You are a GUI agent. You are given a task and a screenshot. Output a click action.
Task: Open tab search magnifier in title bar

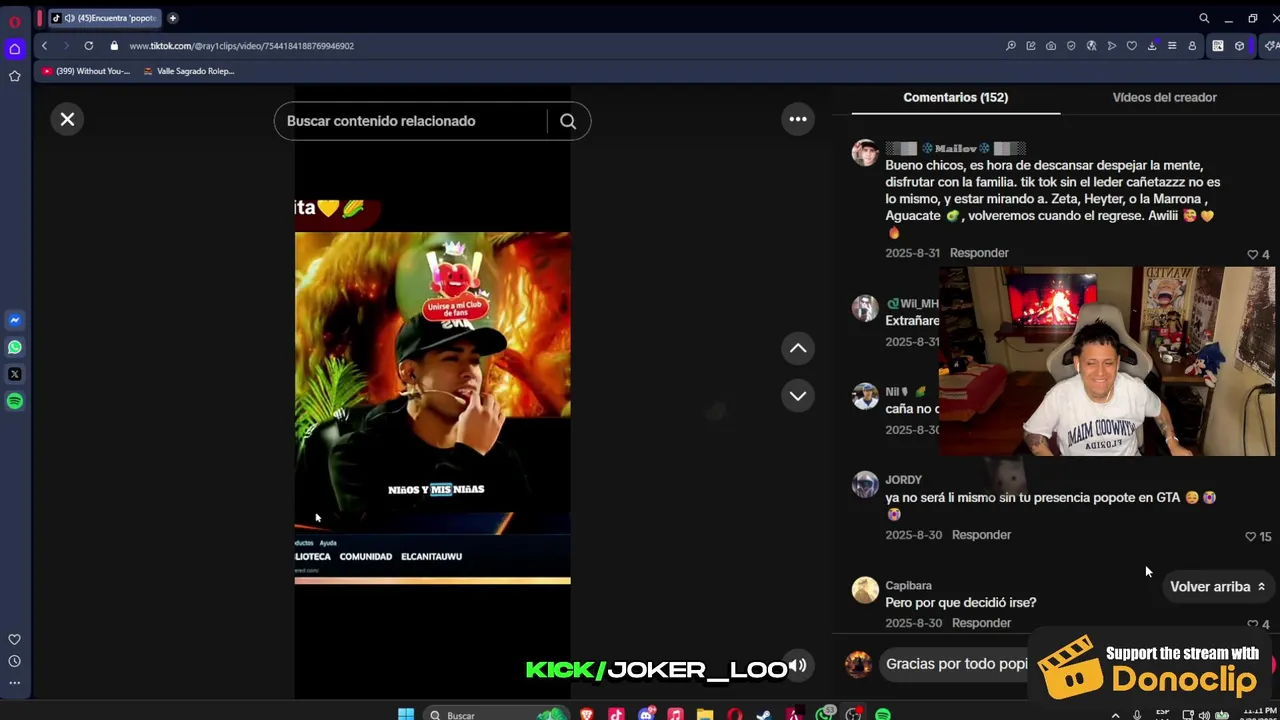tap(1204, 18)
